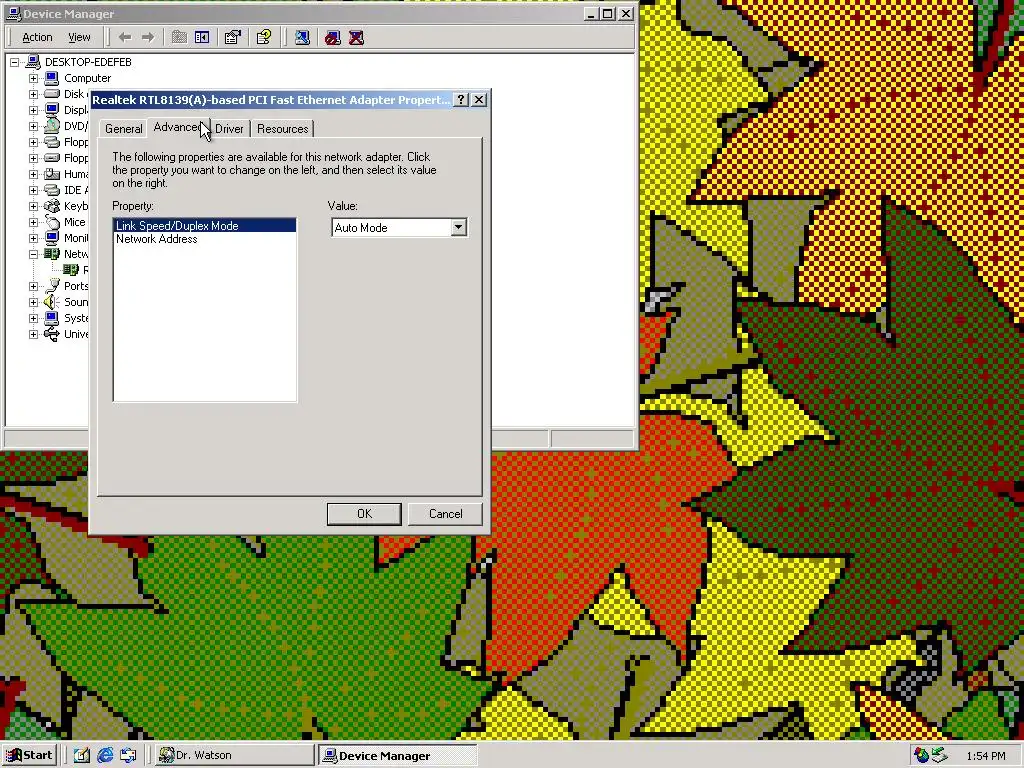Click the Up one level folder icon
Screen dimensions: 1024x768
point(179,37)
